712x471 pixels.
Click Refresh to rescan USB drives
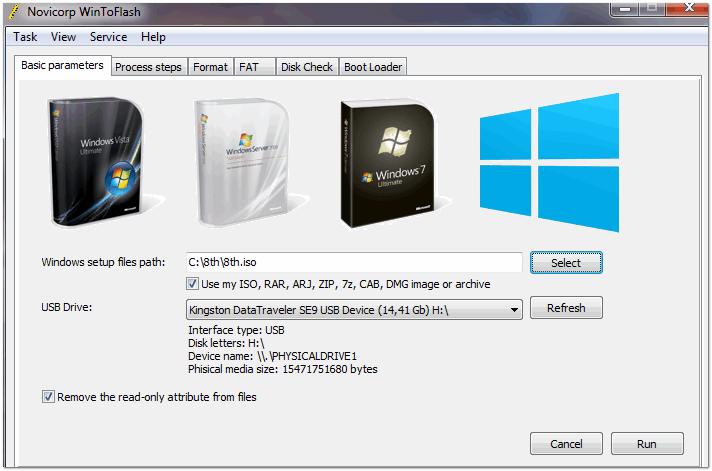click(566, 308)
